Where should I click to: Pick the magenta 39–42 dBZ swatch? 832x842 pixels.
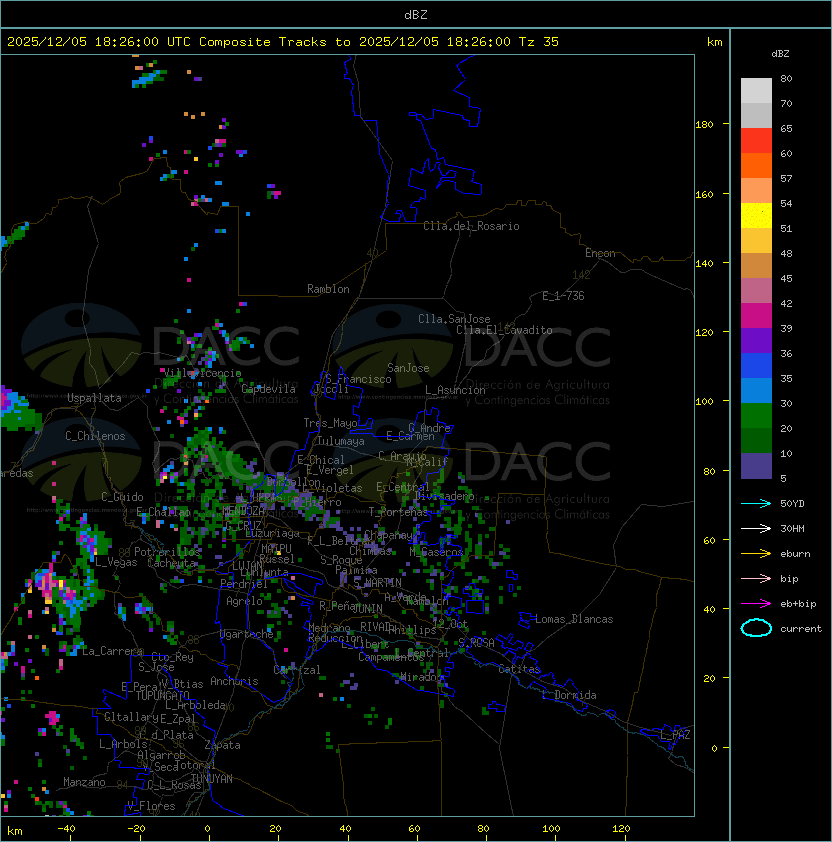coord(756,316)
